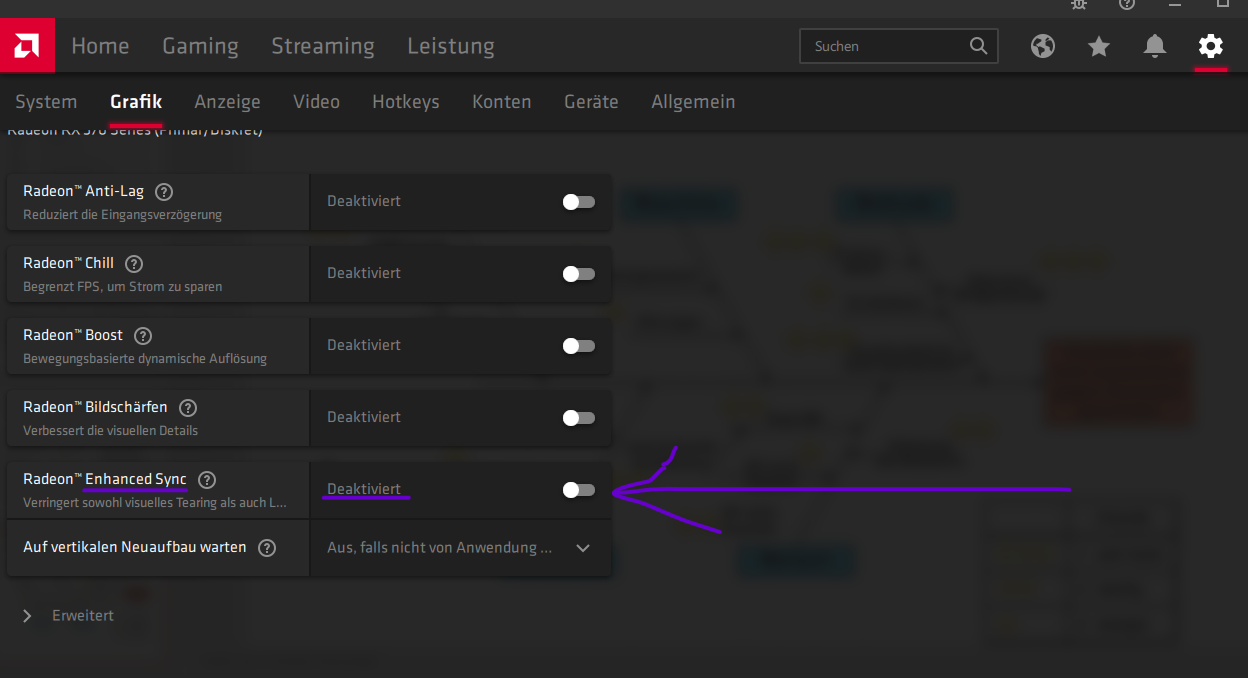The height and width of the screenshot is (678, 1248).
Task: Open Auf vertikalen Neuaufbau warten dropdown
Action: tap(461, 548)
